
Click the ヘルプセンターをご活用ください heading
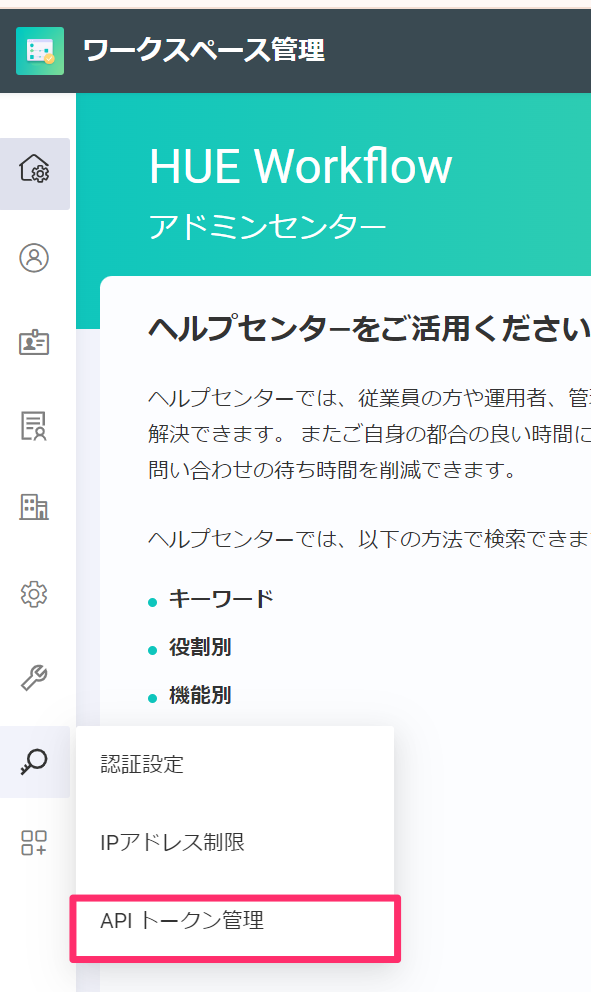(x=370, y=330)
